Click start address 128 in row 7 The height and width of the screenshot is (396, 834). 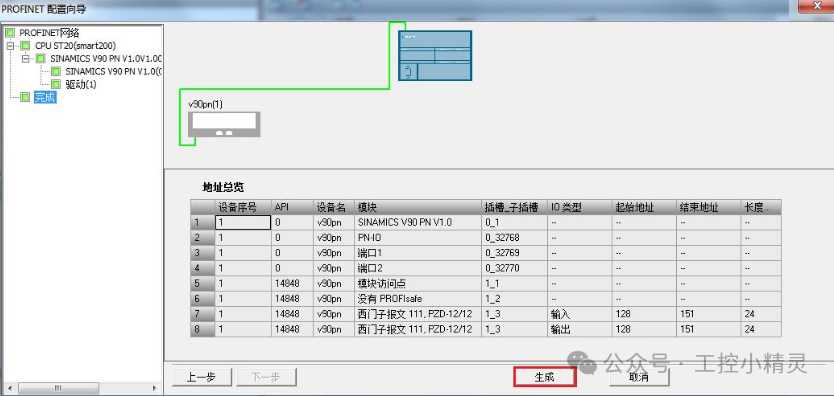(644, 314)
